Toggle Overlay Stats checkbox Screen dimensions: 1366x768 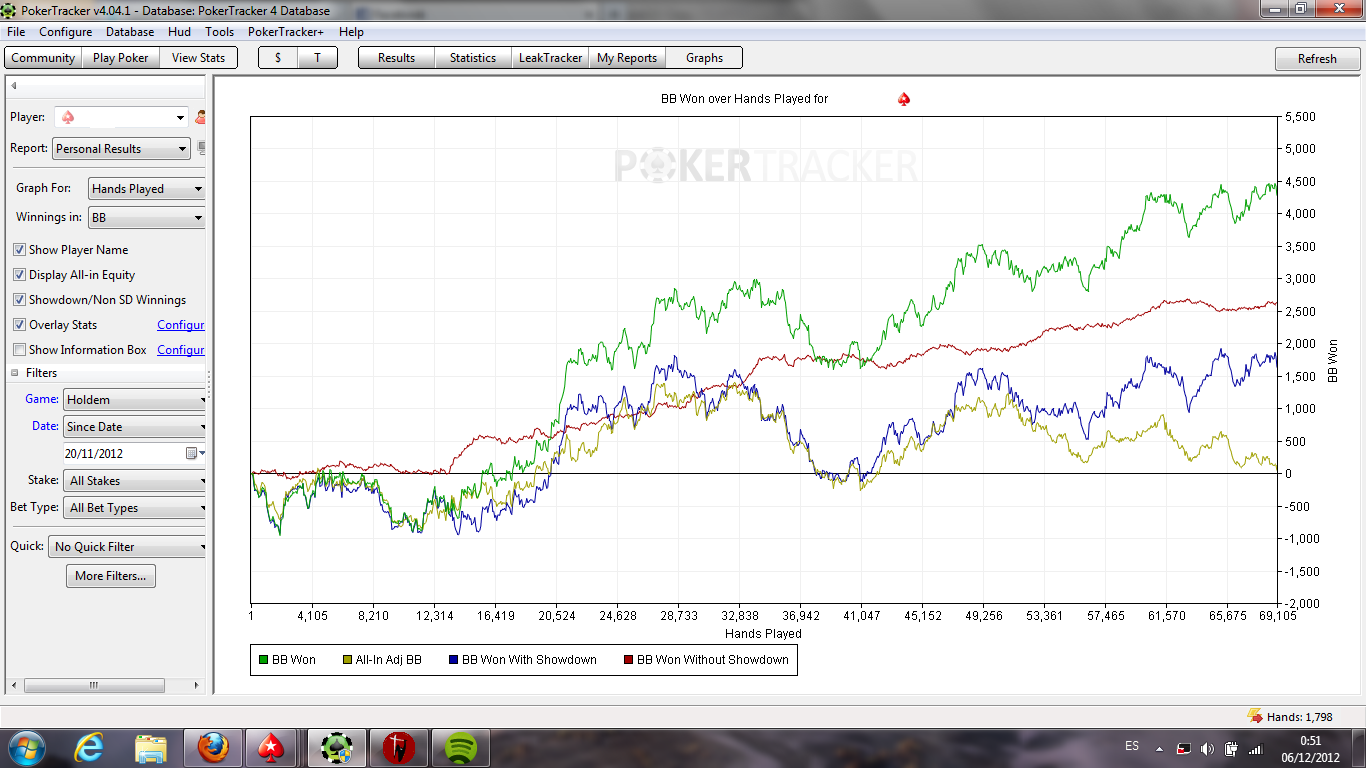(19, 325)
